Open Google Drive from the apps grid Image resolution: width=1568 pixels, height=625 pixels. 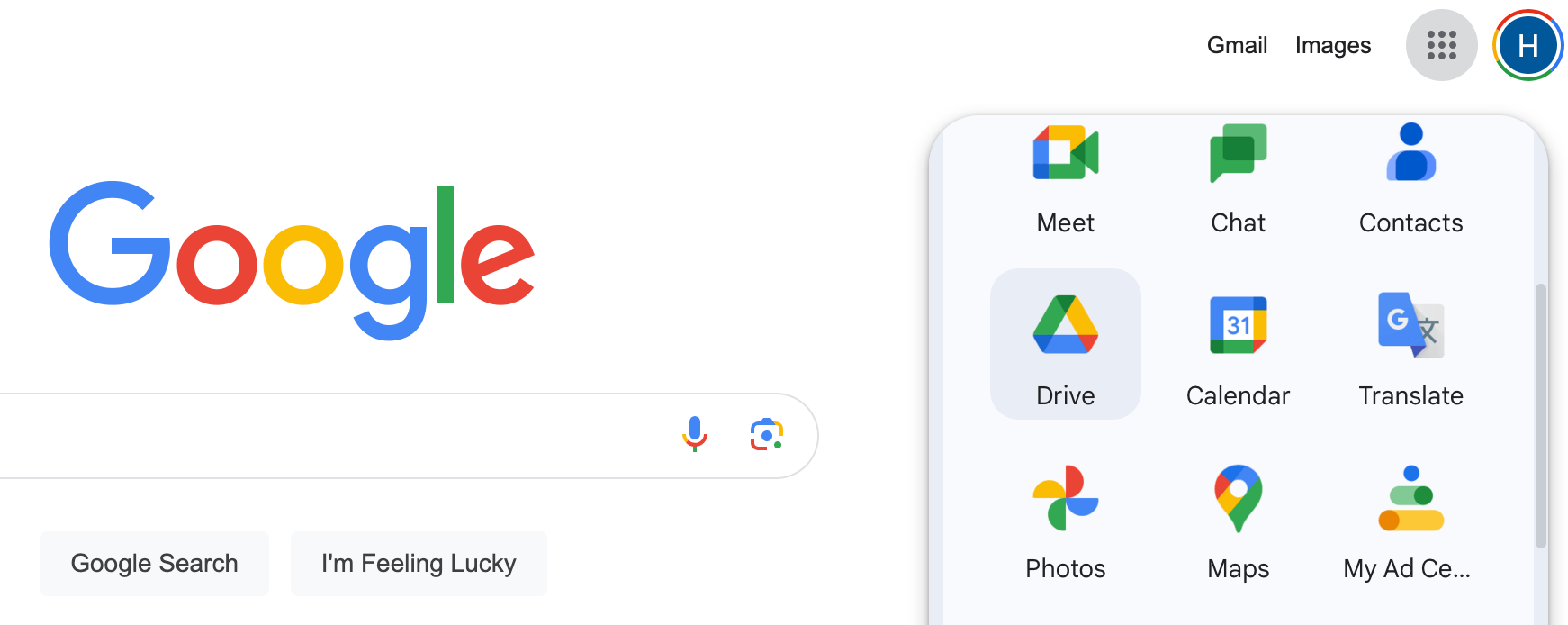click(1065, 344)
